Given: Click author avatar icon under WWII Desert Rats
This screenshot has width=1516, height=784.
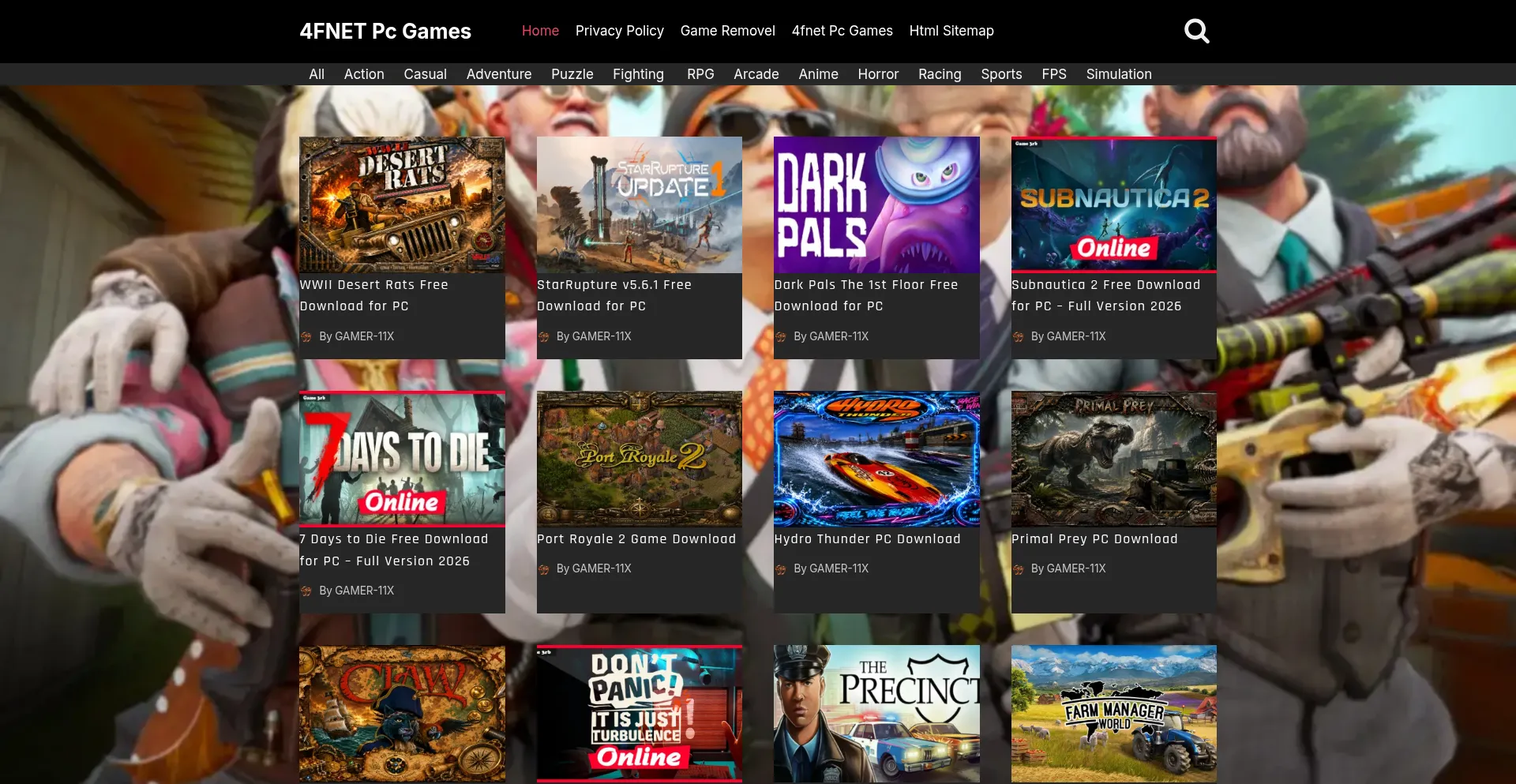Looking at the screenshot, I should click(x=306, y=337).
